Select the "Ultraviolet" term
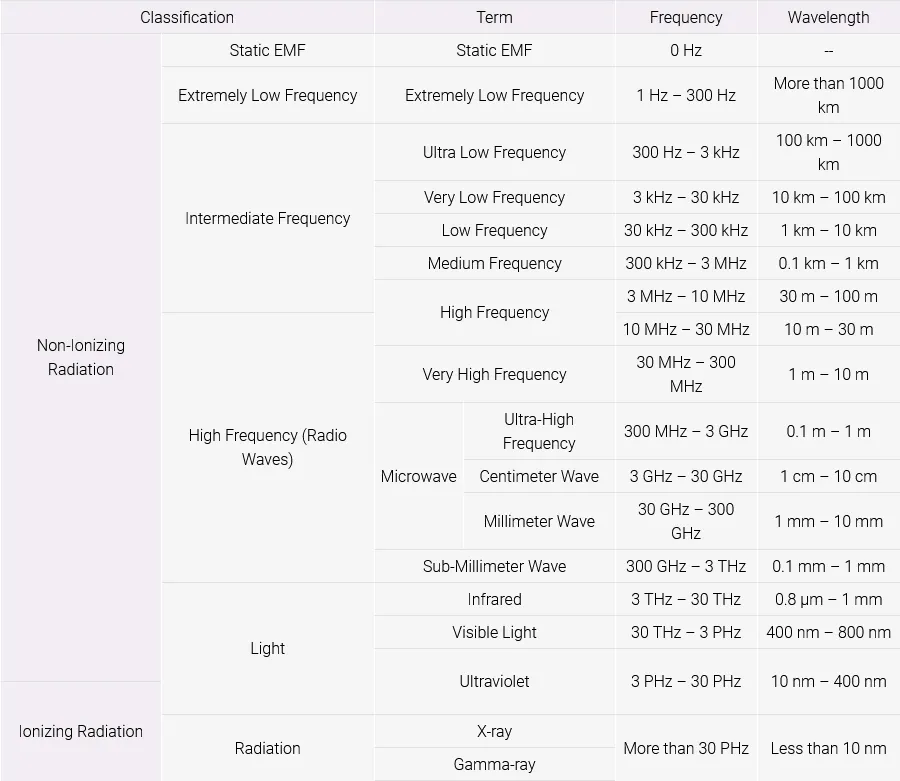Screen dimensions: 900x781 tap(494, 682)
